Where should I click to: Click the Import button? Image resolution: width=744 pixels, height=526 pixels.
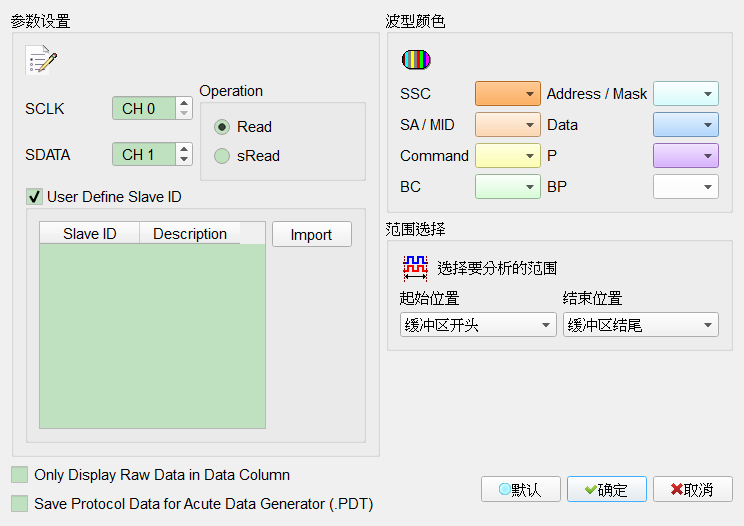click(312, 234)
